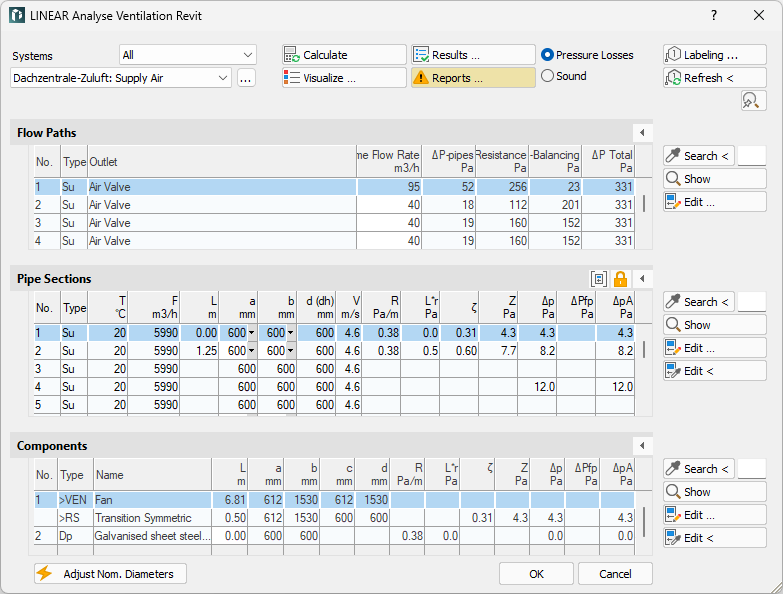This screenshot has height=594, width=783.
Task: Open the Systems 'All' dropdown
Action: 188,55
